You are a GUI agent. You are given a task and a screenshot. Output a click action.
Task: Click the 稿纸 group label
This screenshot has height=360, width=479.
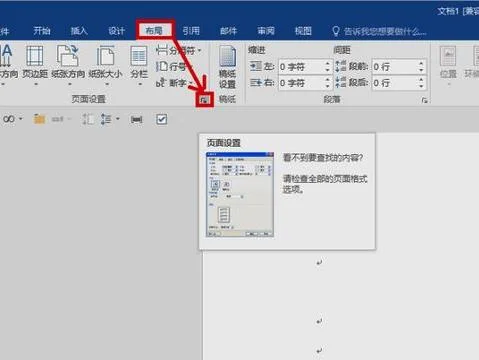pos(227,99)
